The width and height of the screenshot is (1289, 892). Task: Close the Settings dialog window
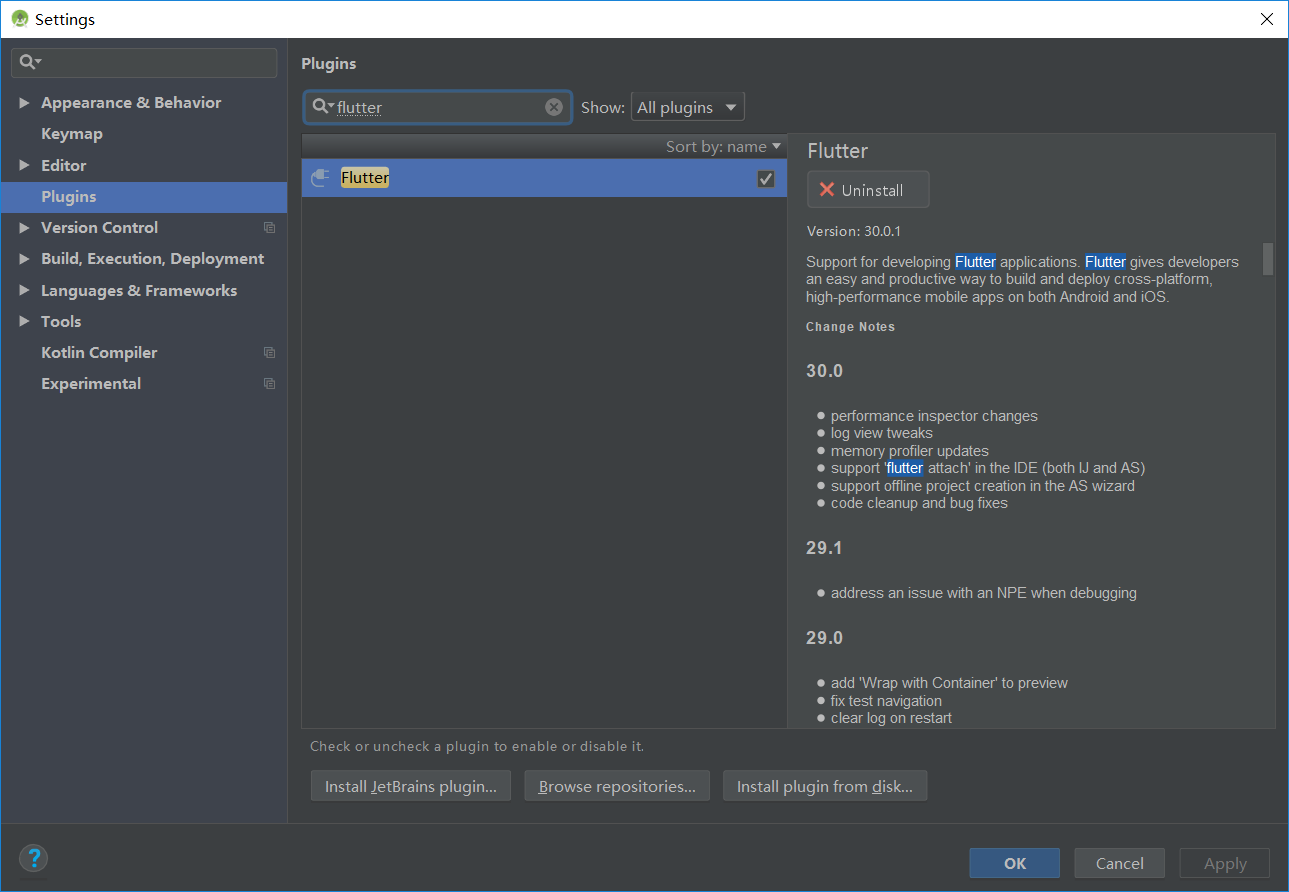click(1266, 19)
